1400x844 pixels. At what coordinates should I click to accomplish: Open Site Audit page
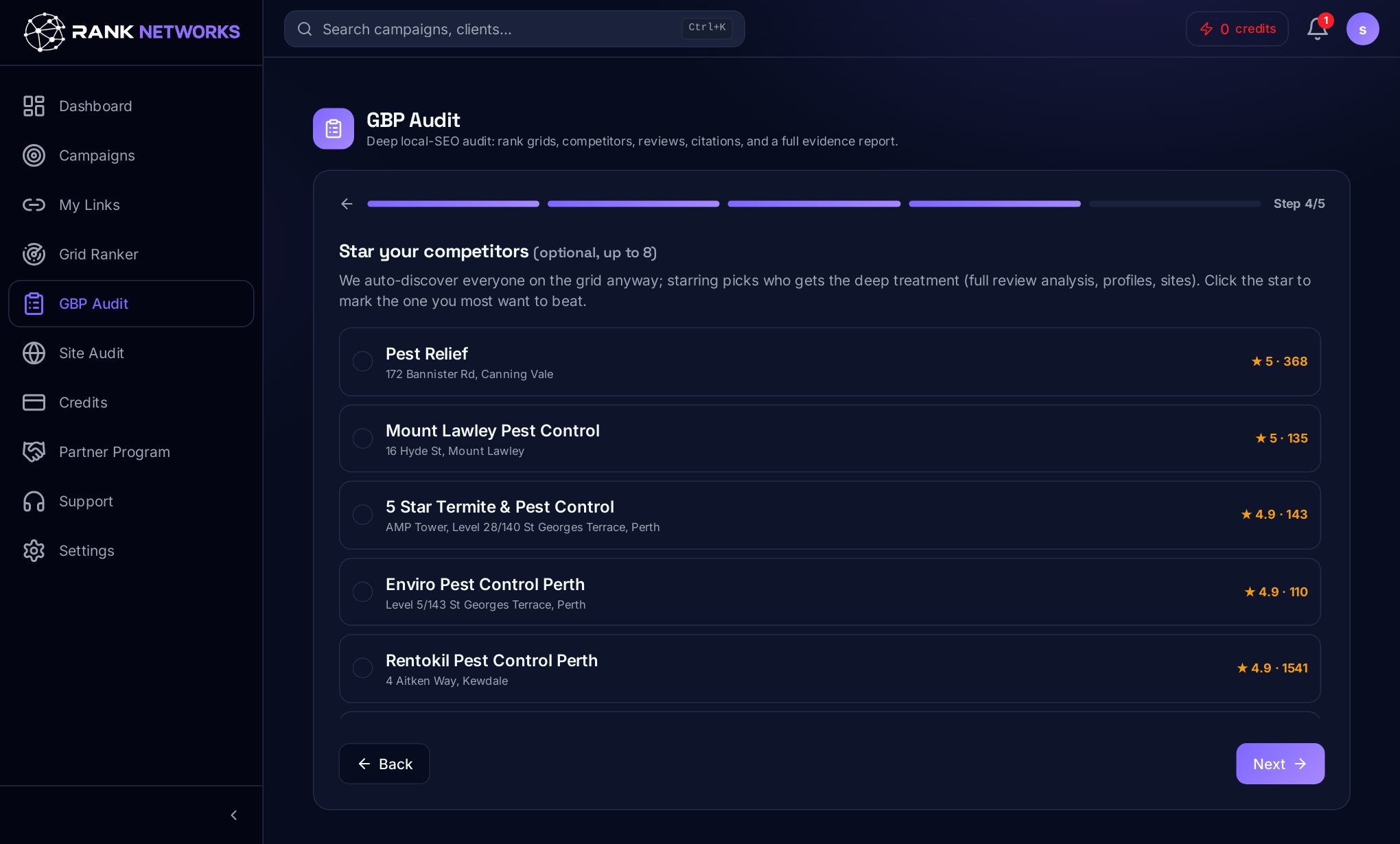point(131,353)
